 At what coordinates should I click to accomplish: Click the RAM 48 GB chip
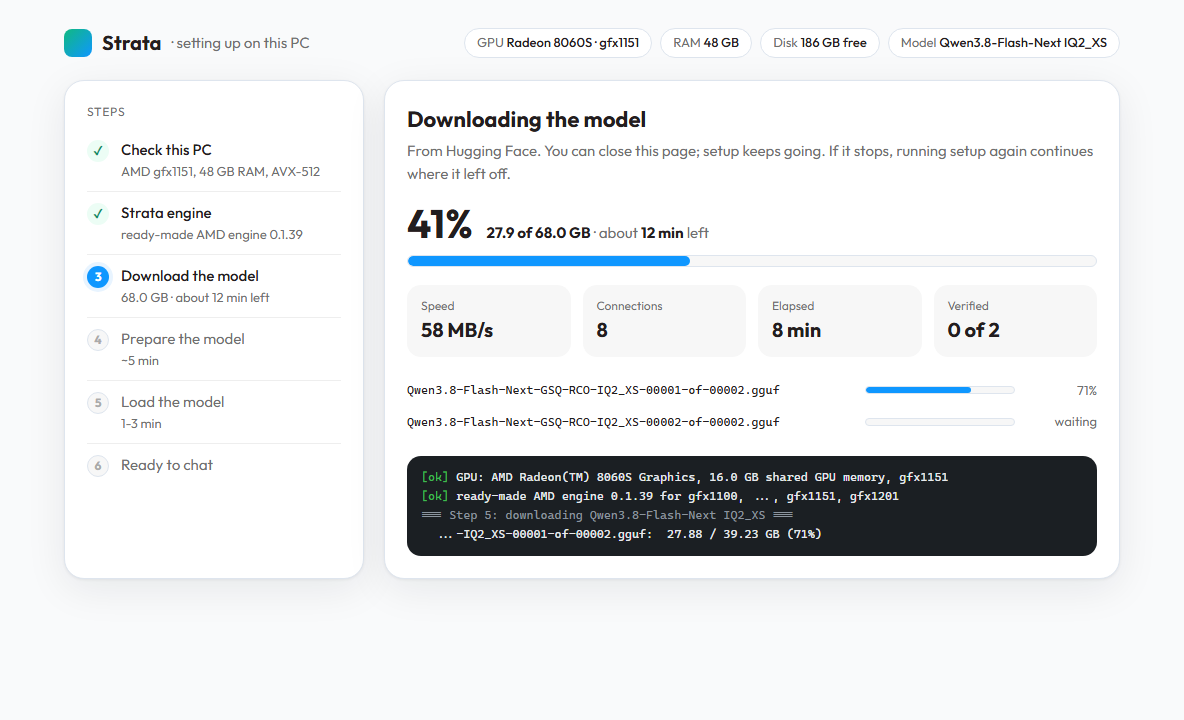706,43
